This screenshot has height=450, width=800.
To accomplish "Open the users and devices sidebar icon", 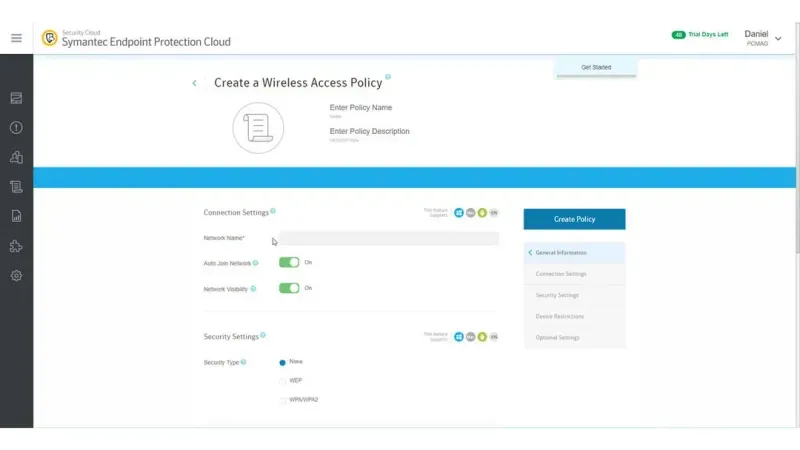I will coord(16,157).
